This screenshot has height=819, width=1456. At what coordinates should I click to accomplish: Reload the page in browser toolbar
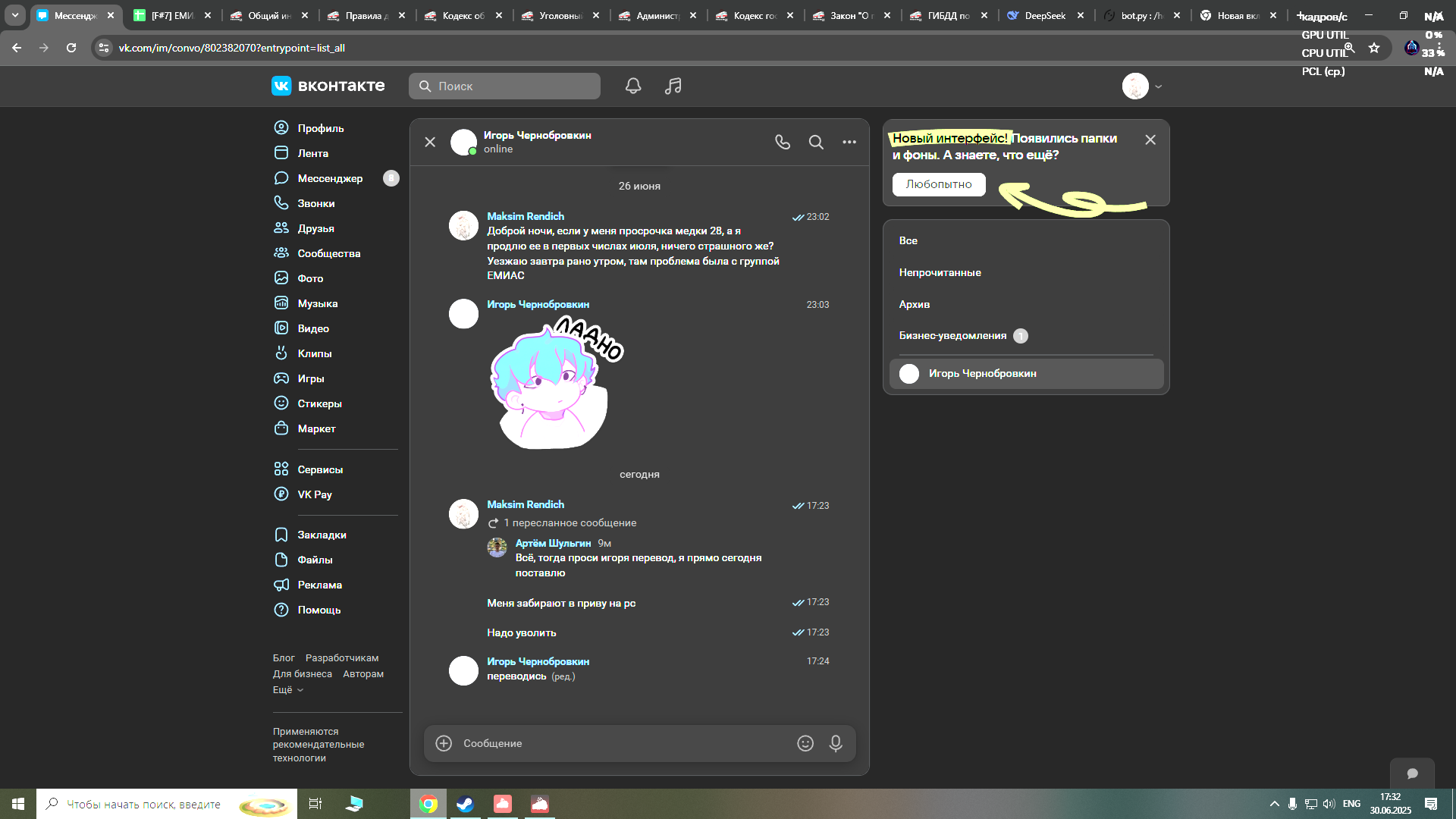71,48
